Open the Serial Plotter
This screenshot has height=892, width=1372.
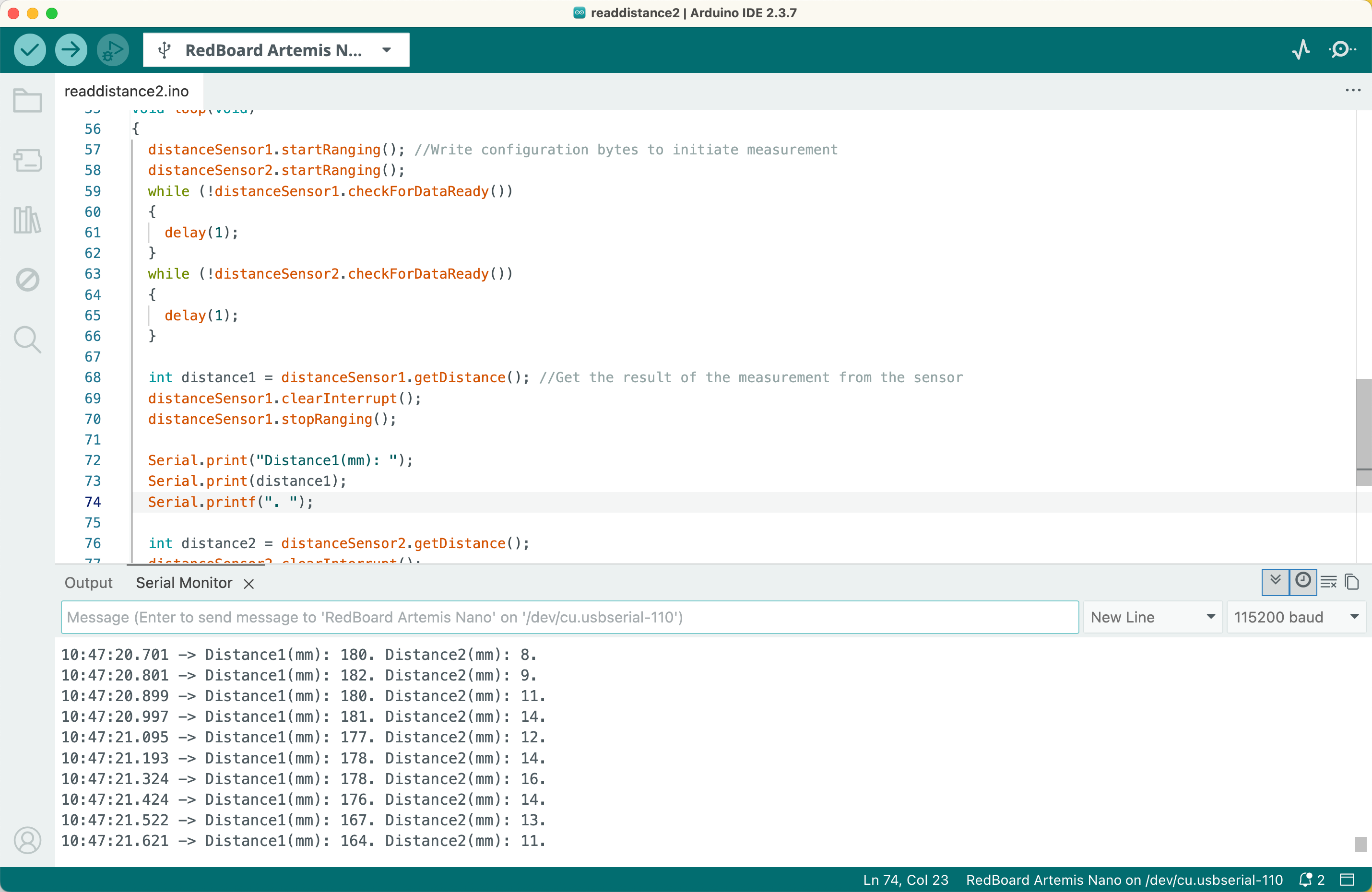click(x=1301, y=50)
